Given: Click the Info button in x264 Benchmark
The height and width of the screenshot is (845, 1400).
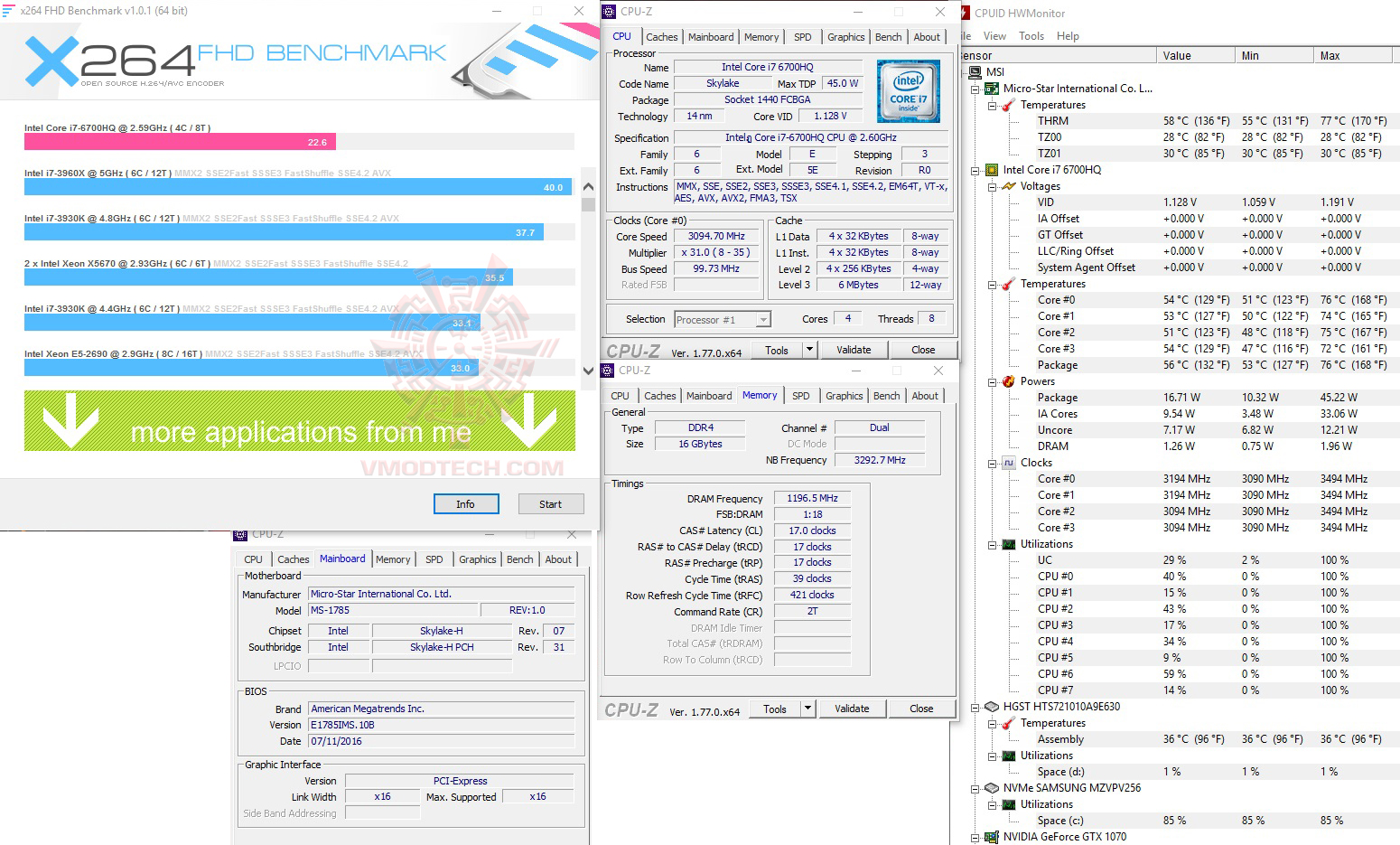Looking at the screenshot, I should 465,503.
